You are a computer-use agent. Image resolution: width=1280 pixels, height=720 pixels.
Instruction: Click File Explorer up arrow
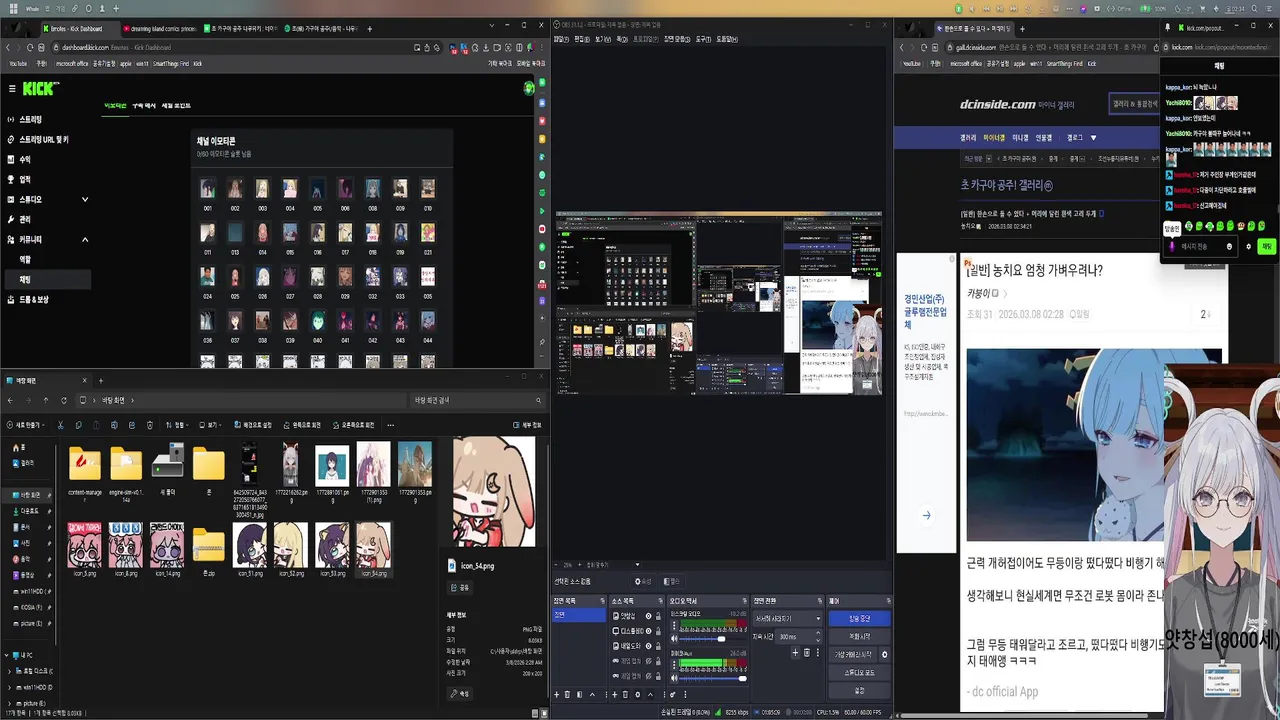(x=45, y=400)
